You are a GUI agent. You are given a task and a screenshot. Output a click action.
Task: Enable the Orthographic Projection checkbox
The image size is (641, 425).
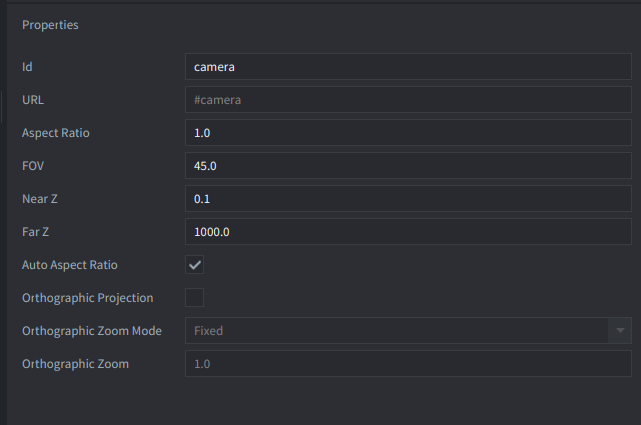[x=195, y=298]
